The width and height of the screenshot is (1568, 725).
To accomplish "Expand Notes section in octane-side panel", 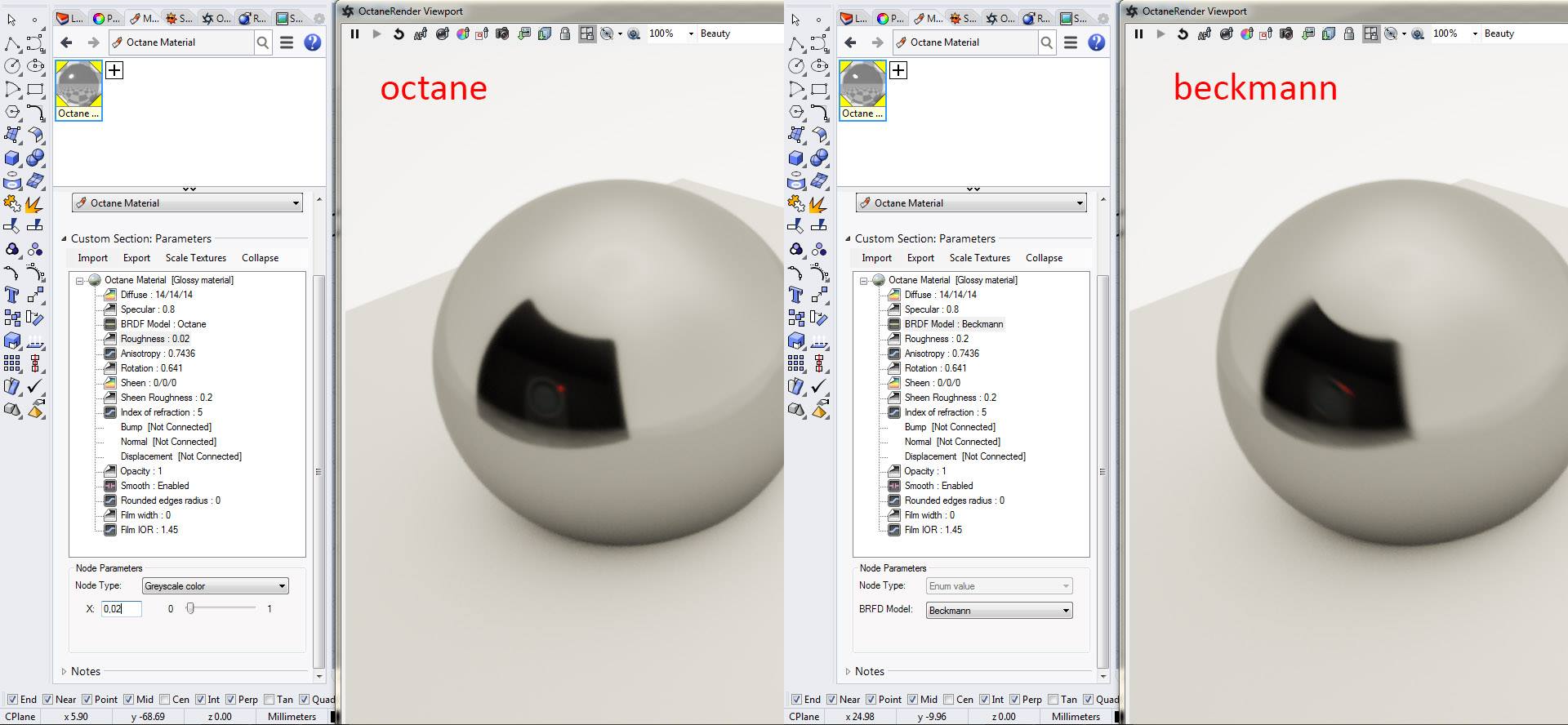I will [64, 672].
